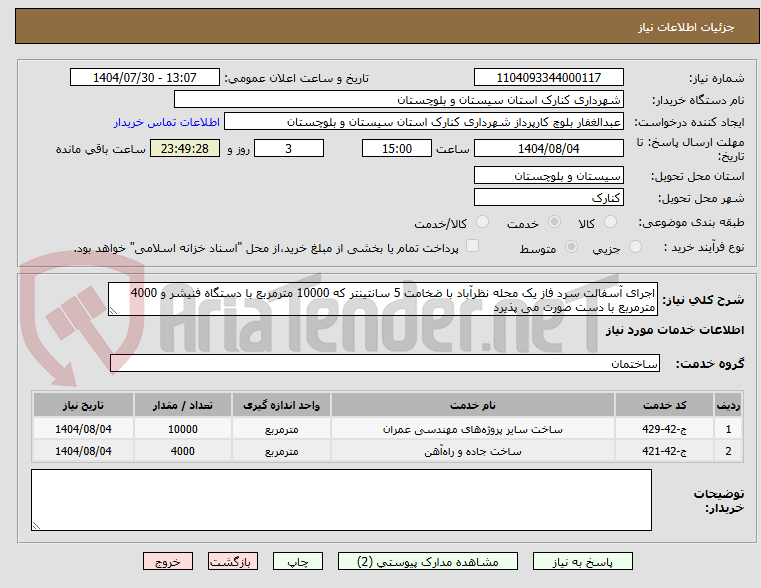Click the پاسخ به نیاز button
The image size is (761, 588).
(x=582, y=561)
